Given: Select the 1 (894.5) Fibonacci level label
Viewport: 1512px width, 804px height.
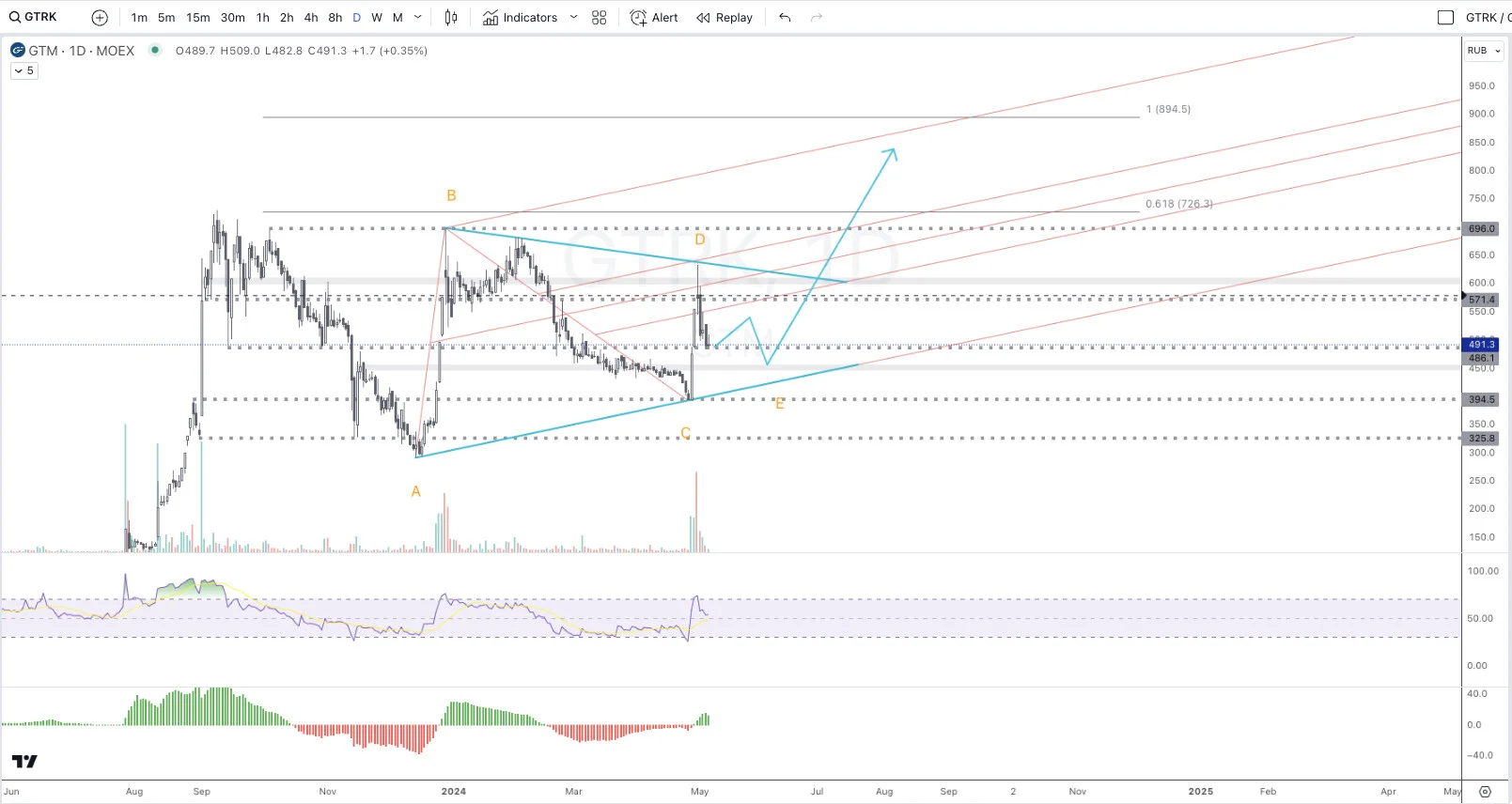Looking at the screenshot, I should 1168,109.
